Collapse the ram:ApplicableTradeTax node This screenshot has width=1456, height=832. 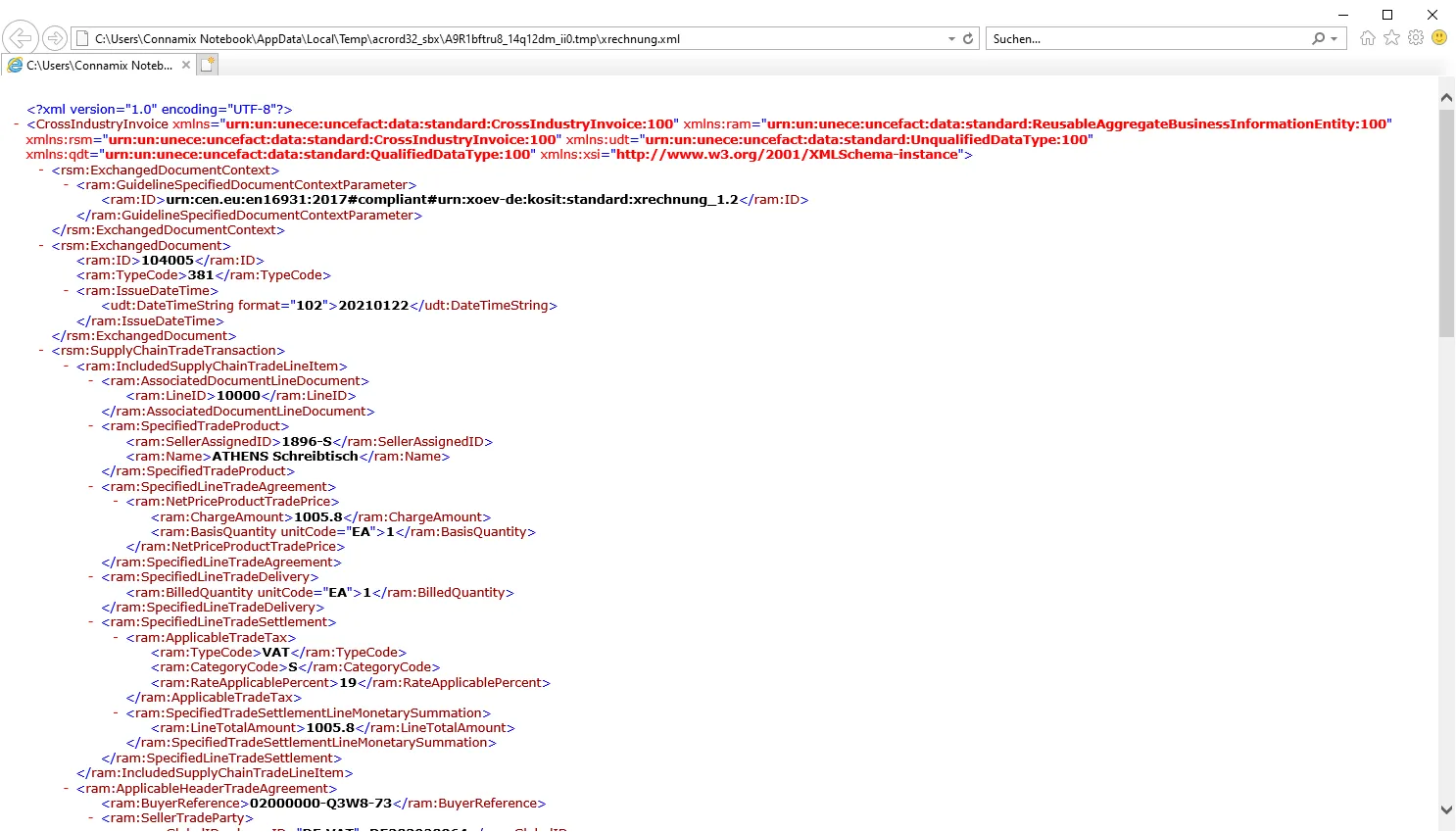116,638
